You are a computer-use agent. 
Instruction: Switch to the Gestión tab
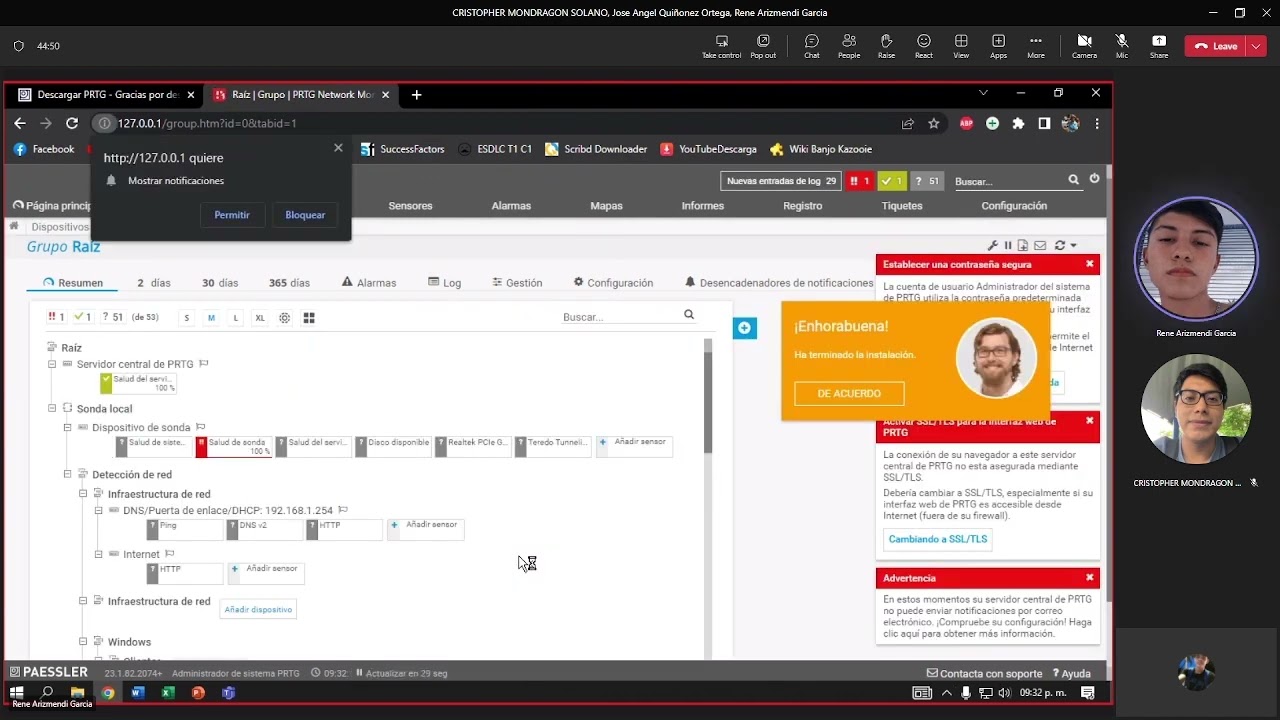pyautogui.click(x=517, y=283)
